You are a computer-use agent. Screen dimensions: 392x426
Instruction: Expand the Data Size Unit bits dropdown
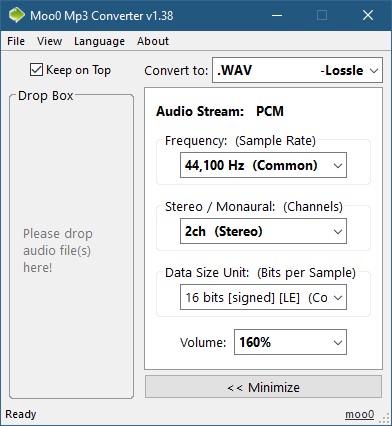pyautogui.click(x=263, y=297)
